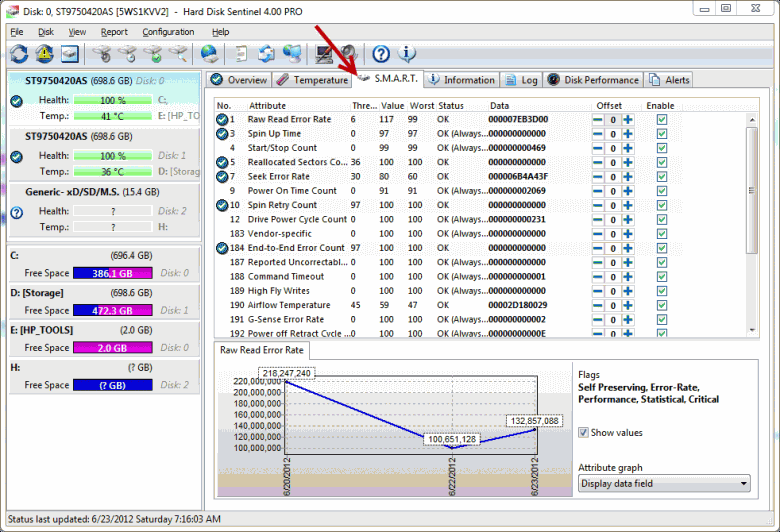Click minus offset button for Seek Error Rate
Screen dimensions: 780x532
coord(598,177)
